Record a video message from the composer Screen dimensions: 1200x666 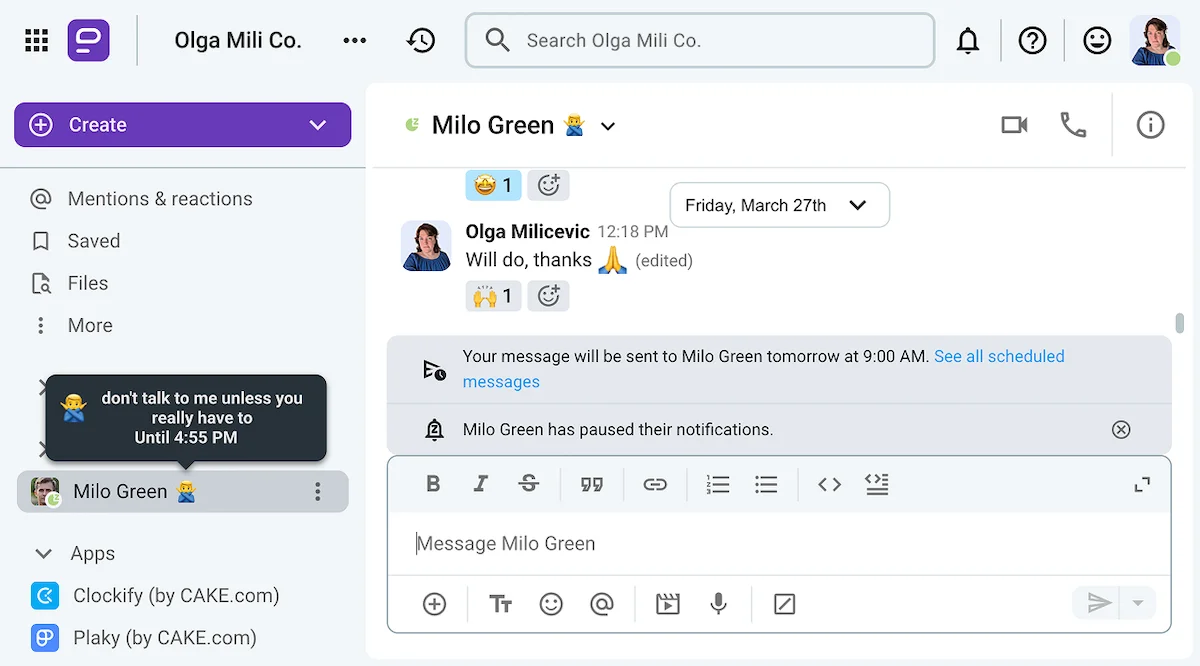[x=667, y=603]
